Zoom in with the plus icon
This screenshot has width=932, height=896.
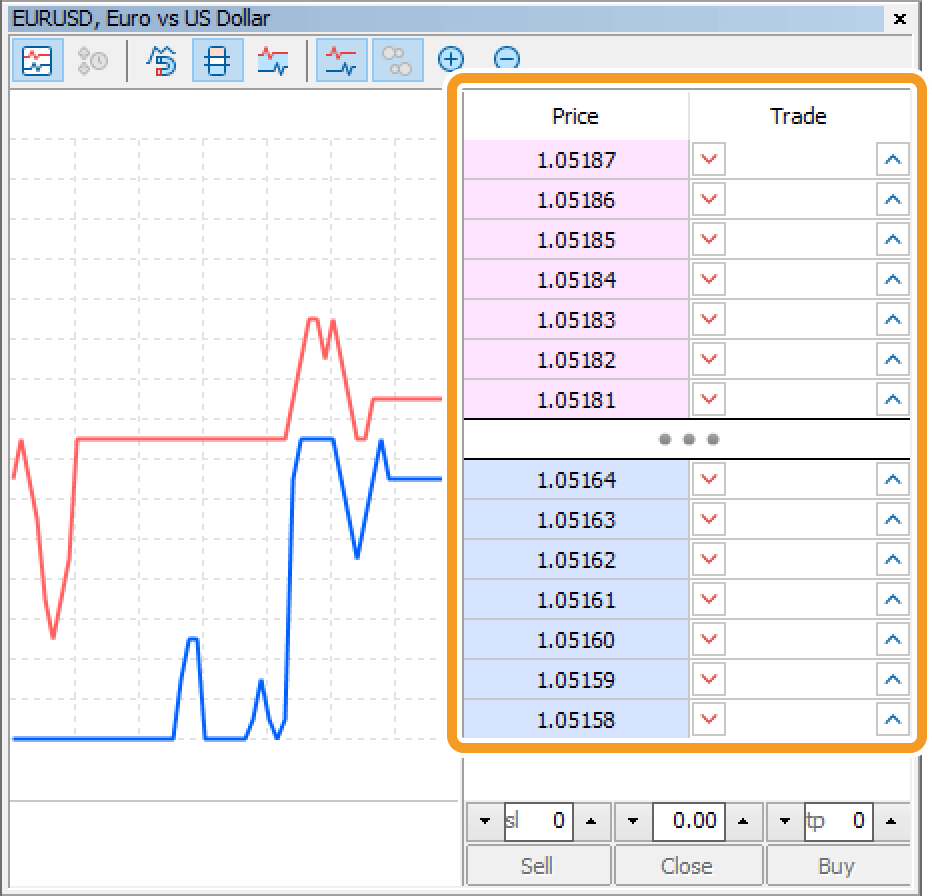pyautogui.click(x=452, y=60)
